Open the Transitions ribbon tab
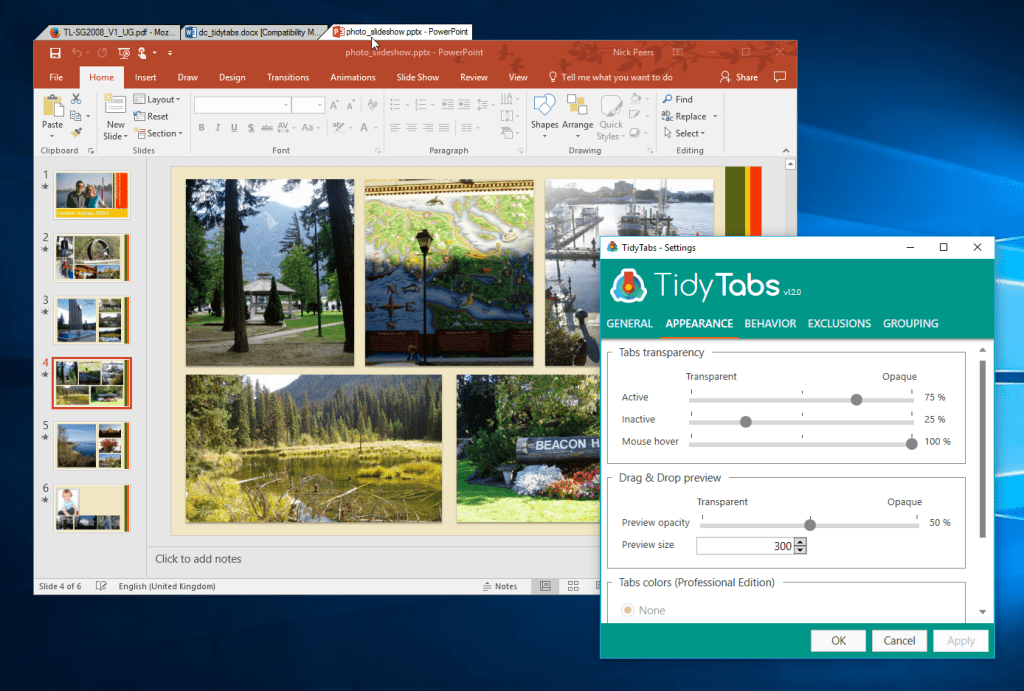Viewport: 1024px width, 691px height. tap(288, 77)
